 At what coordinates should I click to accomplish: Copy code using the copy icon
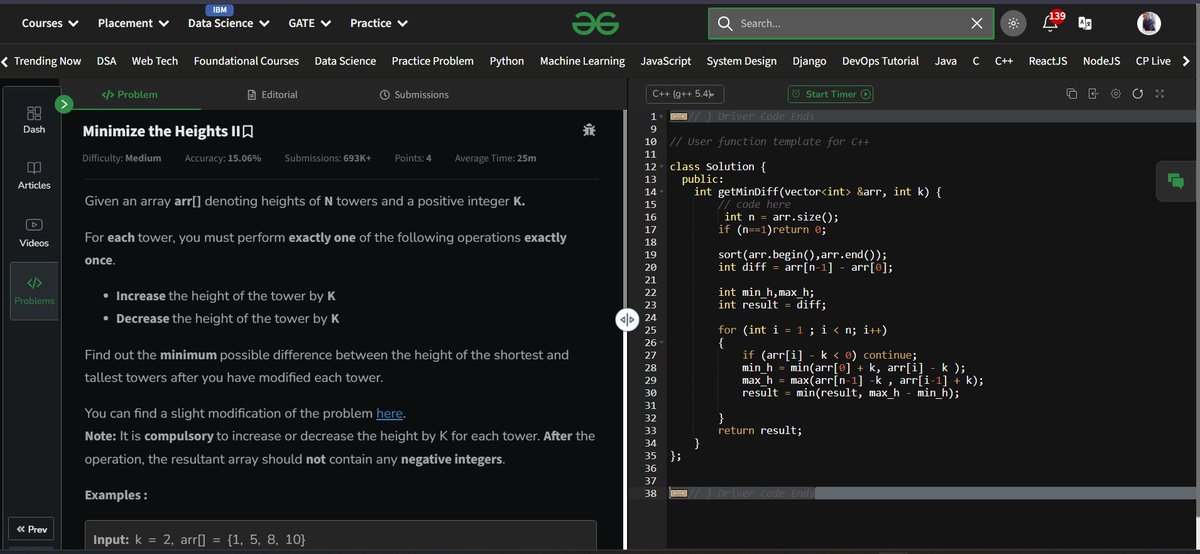click(x=1071, y=94)
